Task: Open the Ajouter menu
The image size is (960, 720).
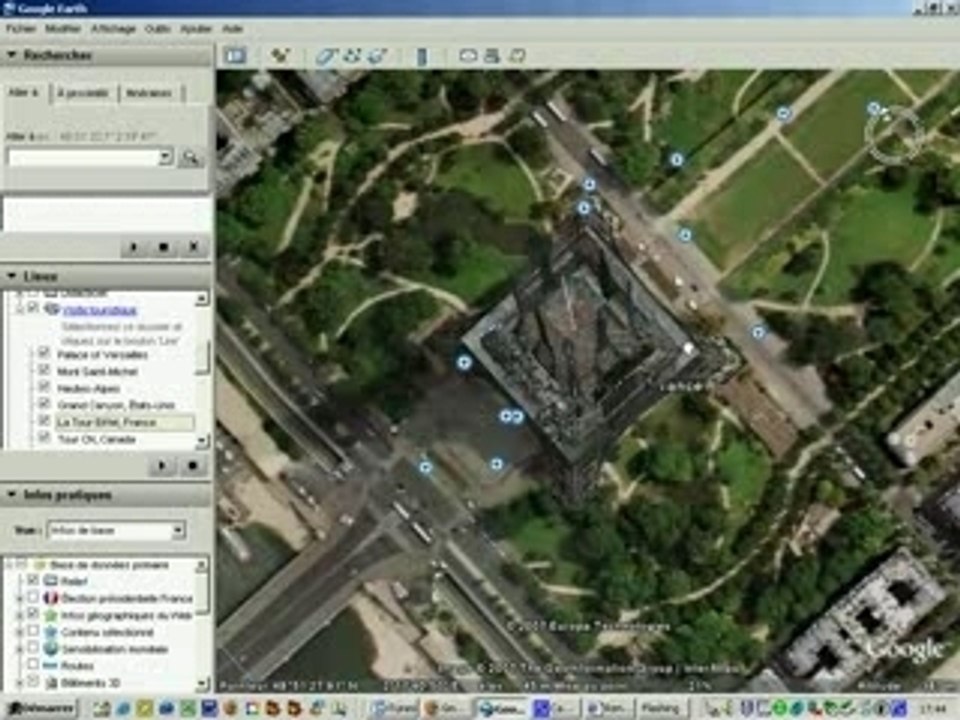Action: 196,29
